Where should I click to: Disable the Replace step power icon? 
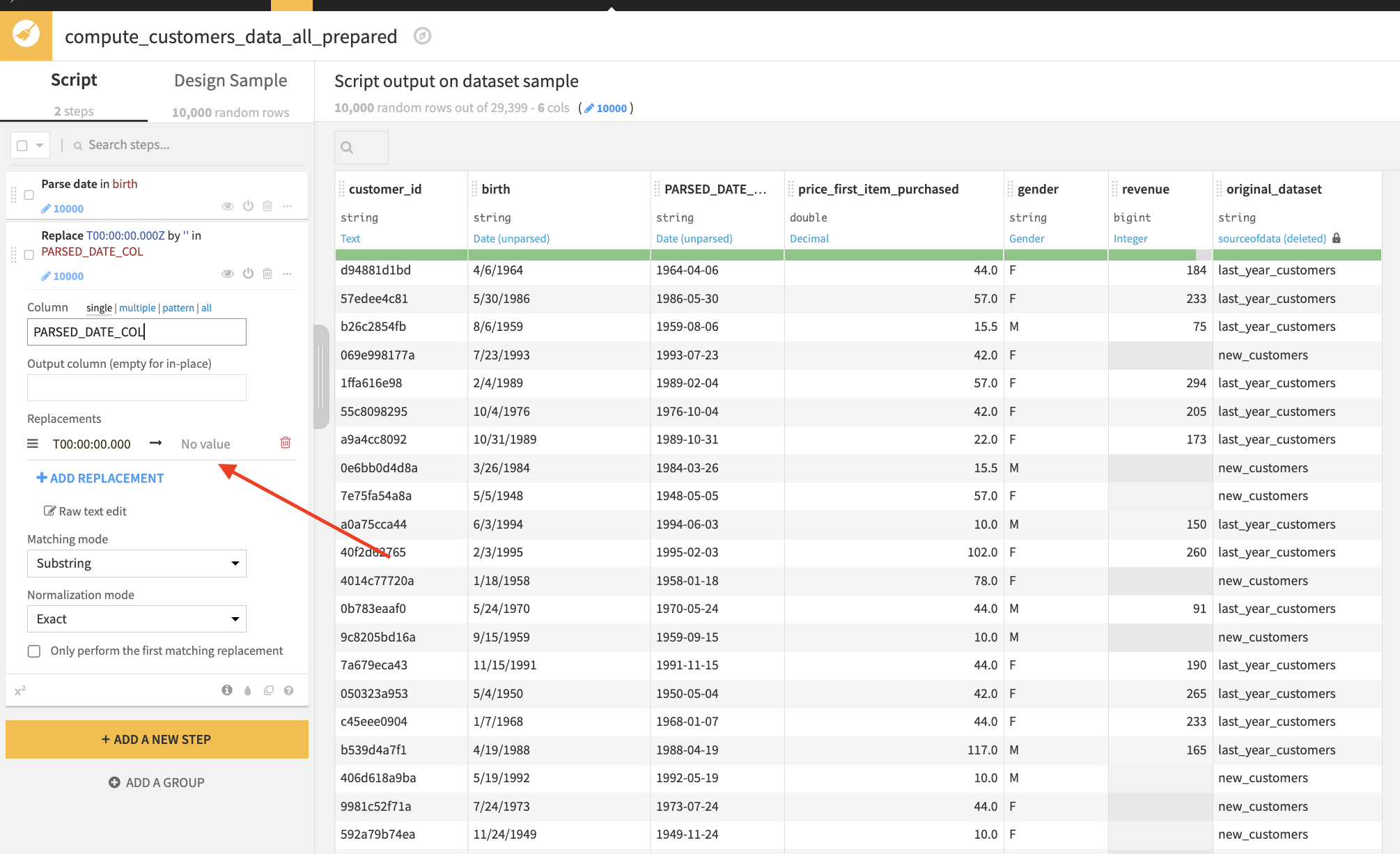[248, 273]
